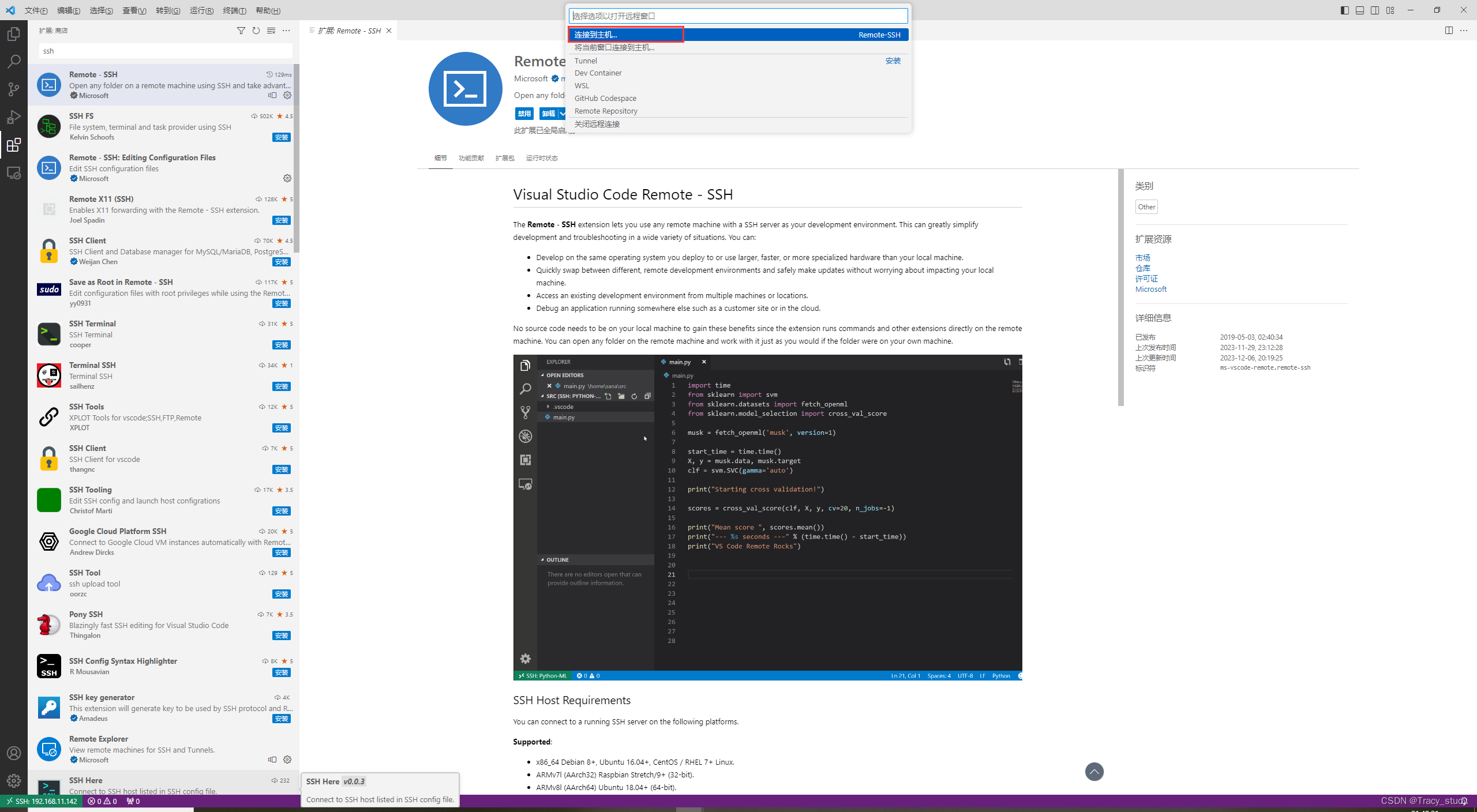The image size is (1477, 812).
Task: Click the notifications bell in status bar
Action: (x=1464, y=801)
